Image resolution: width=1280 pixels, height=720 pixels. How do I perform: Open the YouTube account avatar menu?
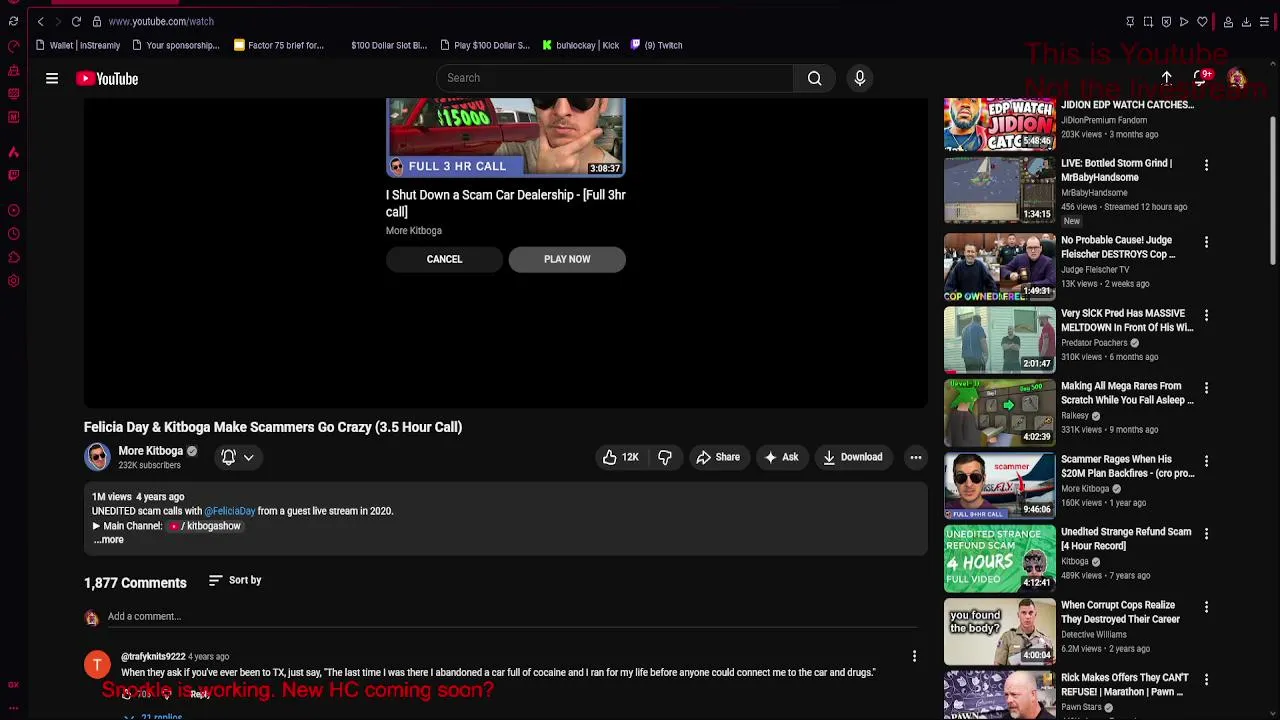click(x=1237, y=79)
